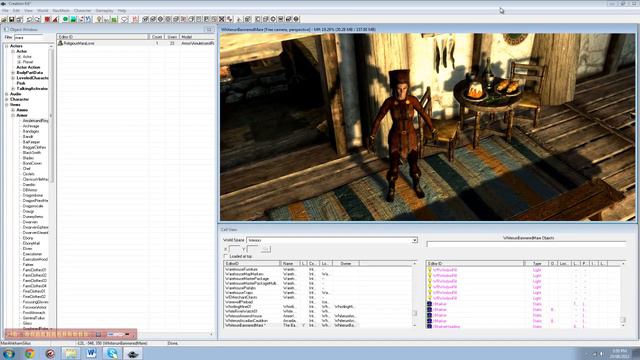Open the Gameplay menu
The image size is (640, 360).
click(104, 11)
